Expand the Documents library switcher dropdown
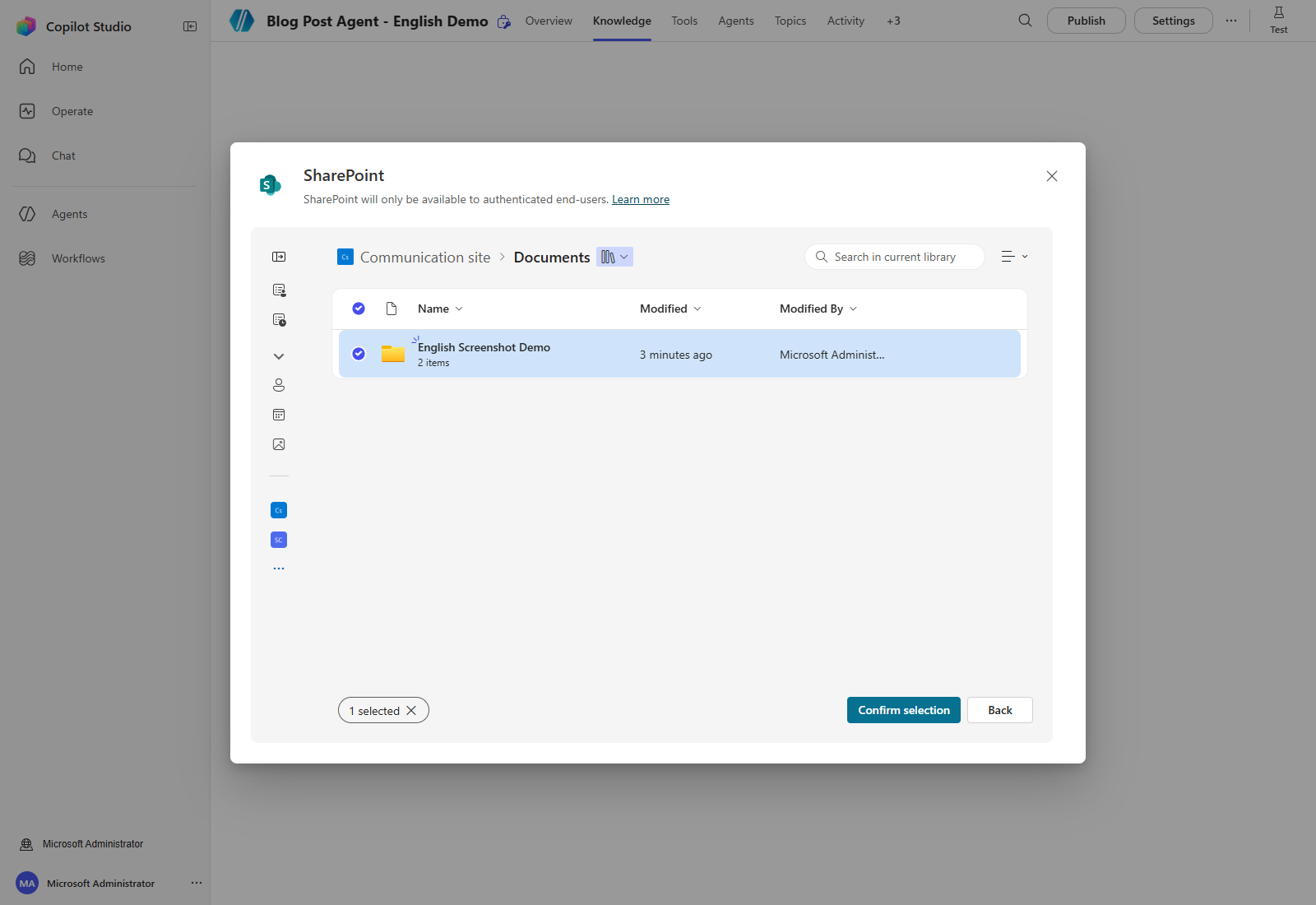The width and height of the screenshot is (1316, 905). 614,257
